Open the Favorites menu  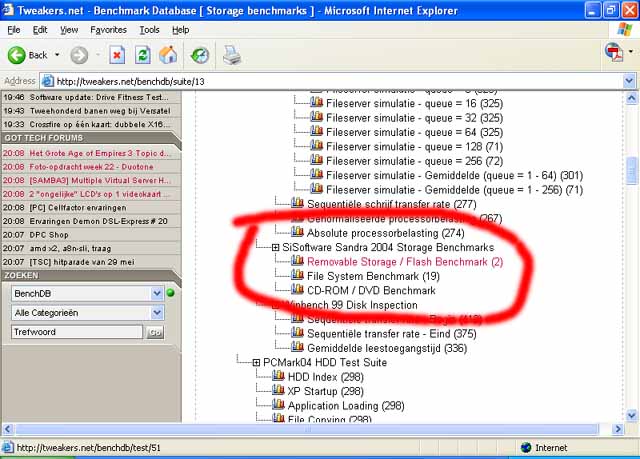pos(109,30)
